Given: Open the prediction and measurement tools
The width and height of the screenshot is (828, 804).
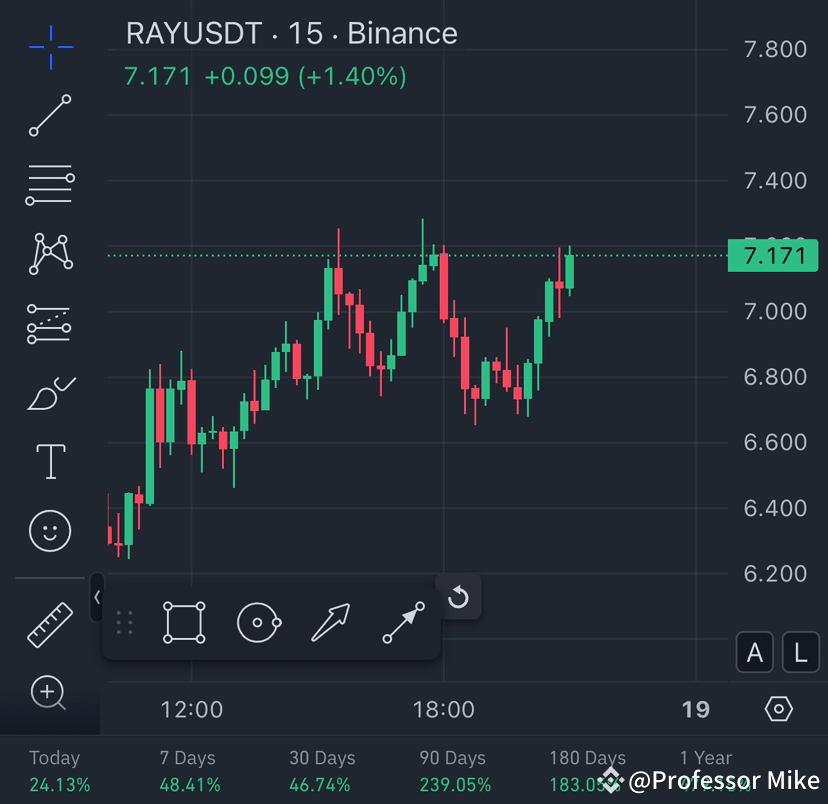Looking at the screenshot, I should (x=50, y=323).
